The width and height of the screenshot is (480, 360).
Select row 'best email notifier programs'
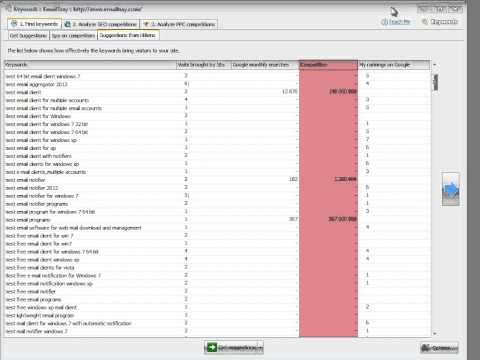[217, 204]
